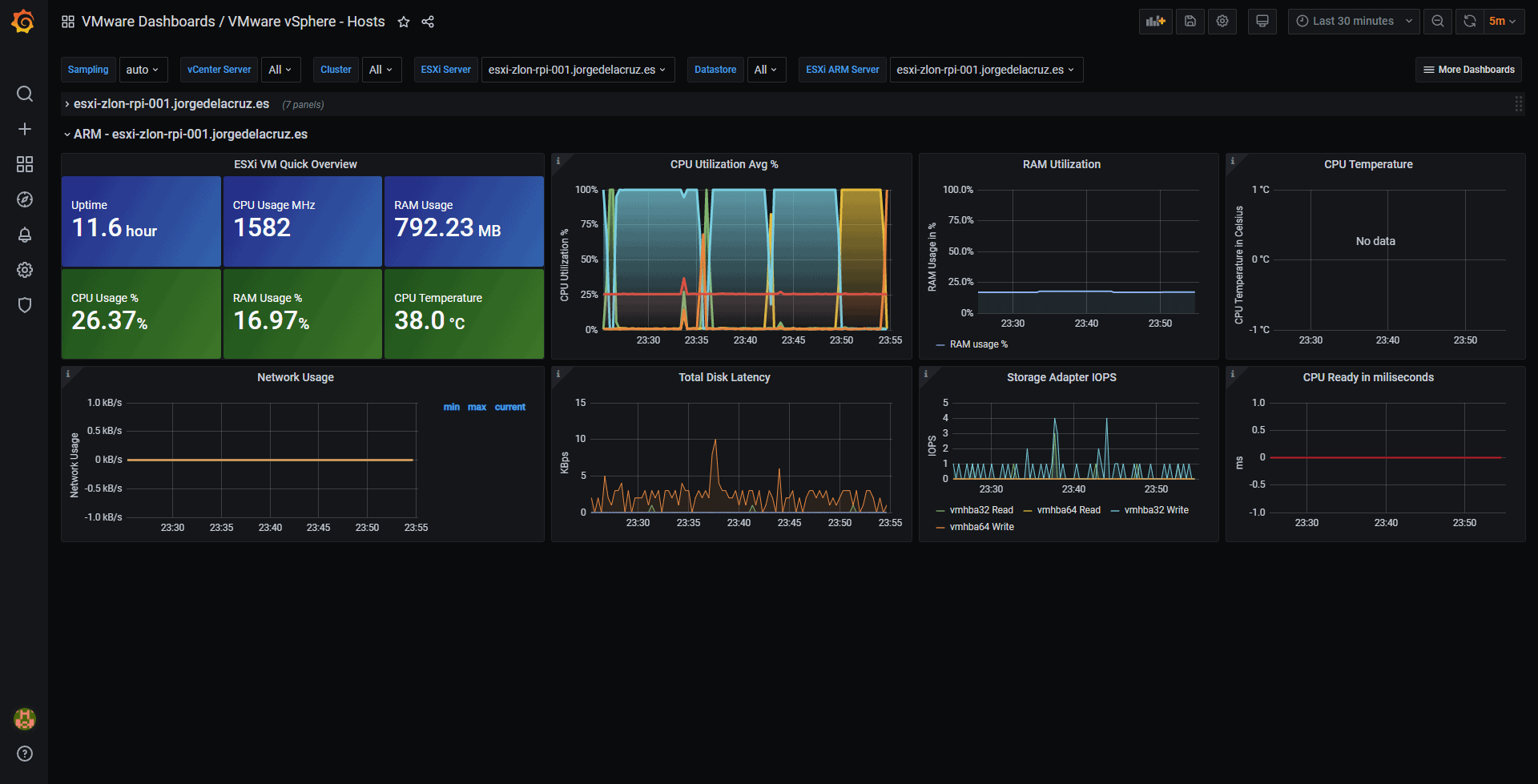Show info for CPU Temperature panel
Image resolution: width=1538 pixels, height=784 pixels.
[x=1233, y=161]
